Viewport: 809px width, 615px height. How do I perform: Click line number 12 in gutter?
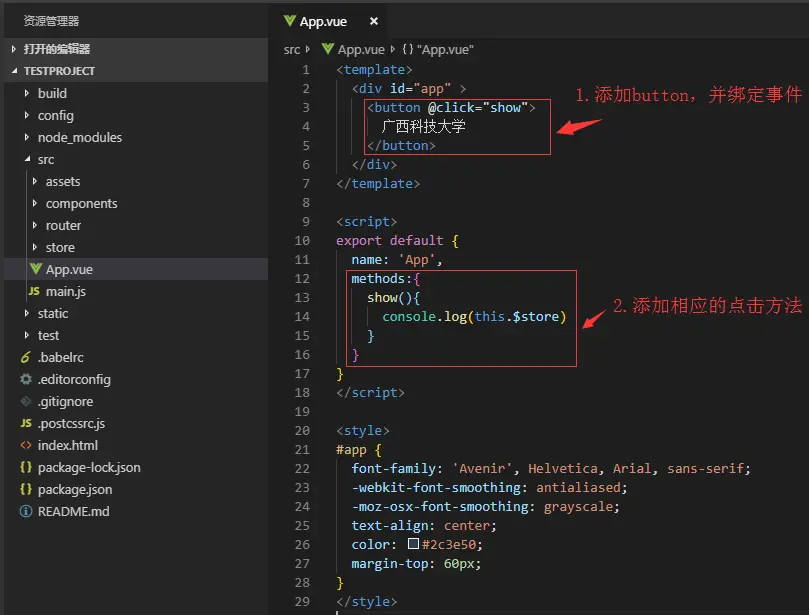coord(302,279)
